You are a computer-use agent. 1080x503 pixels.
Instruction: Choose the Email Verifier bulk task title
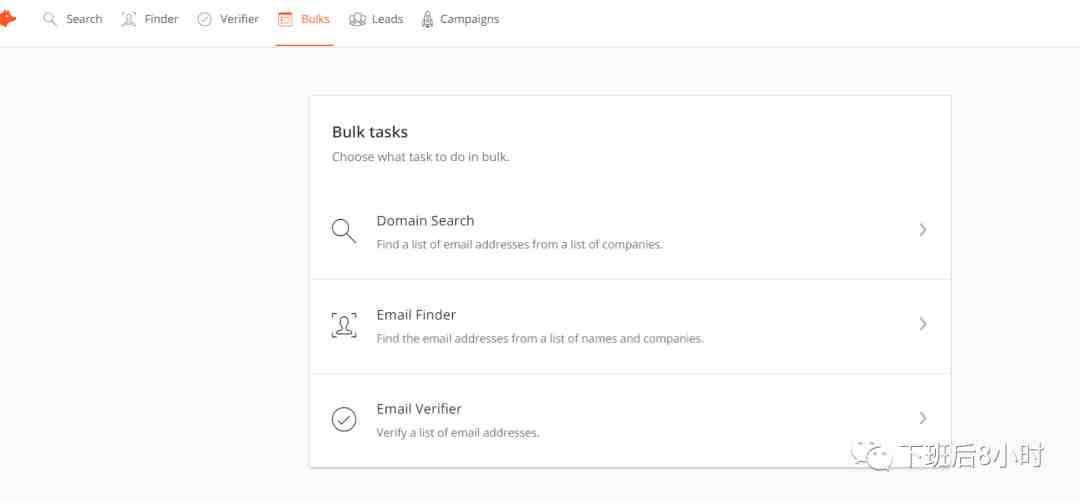tap(419, 409)
